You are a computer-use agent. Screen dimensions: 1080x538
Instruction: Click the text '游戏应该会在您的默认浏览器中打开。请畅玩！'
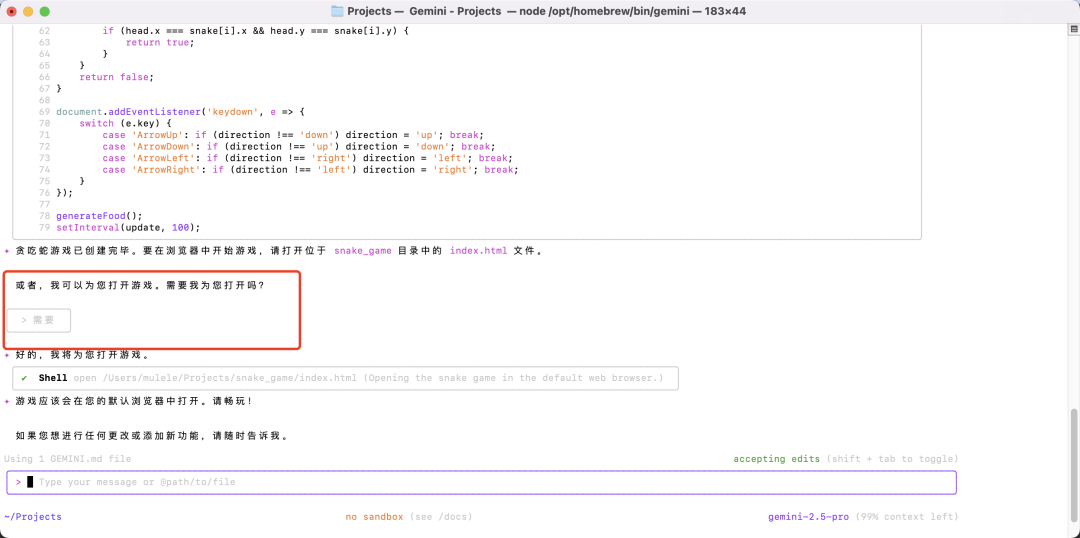click(x=134, y=401)
